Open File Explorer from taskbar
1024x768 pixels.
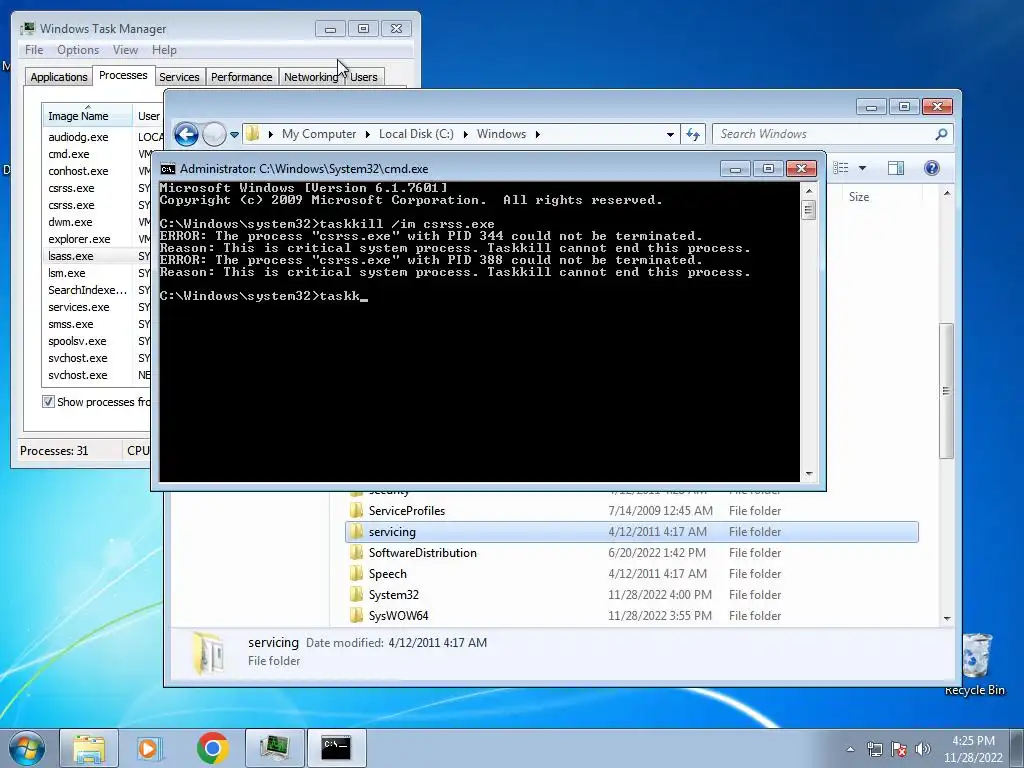[89, 748]
